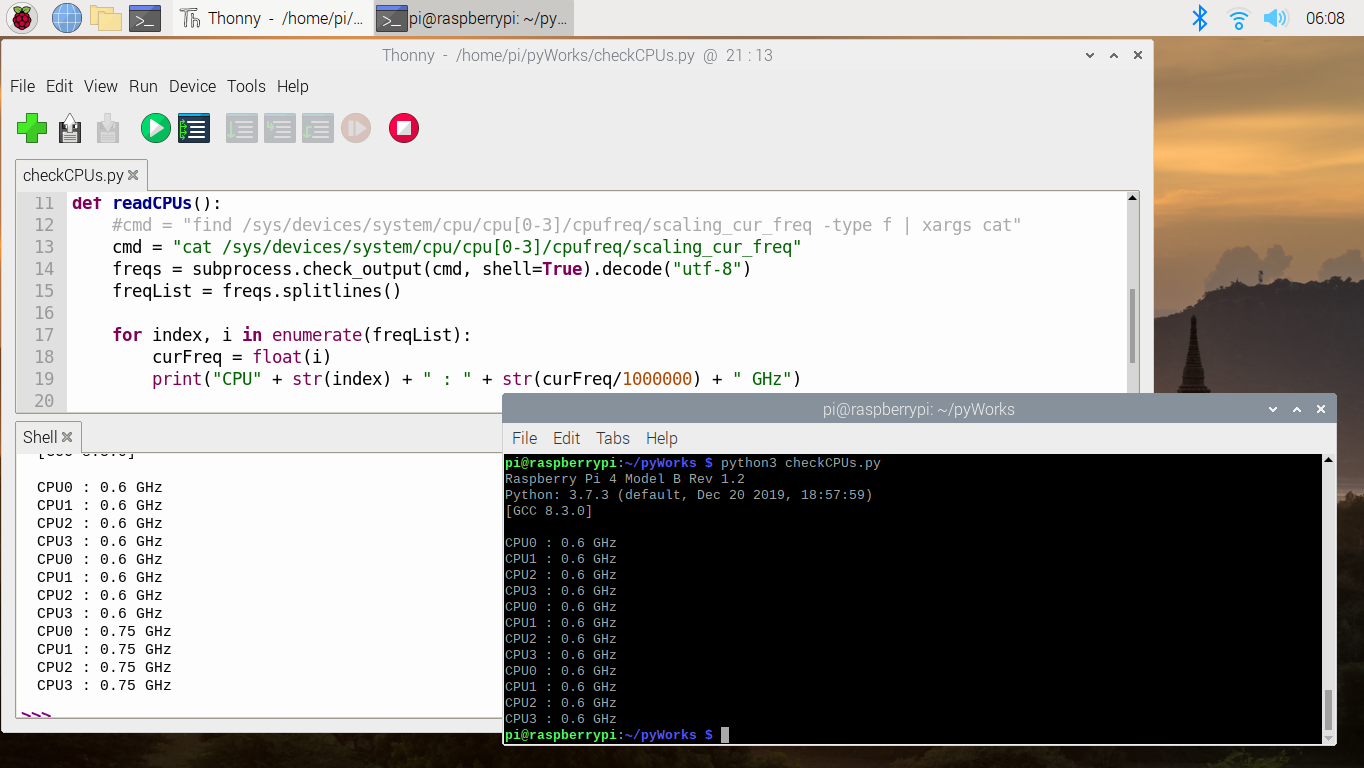Save the current script
This screenshot has width=1364, height=768.
(x=107, y=128)
